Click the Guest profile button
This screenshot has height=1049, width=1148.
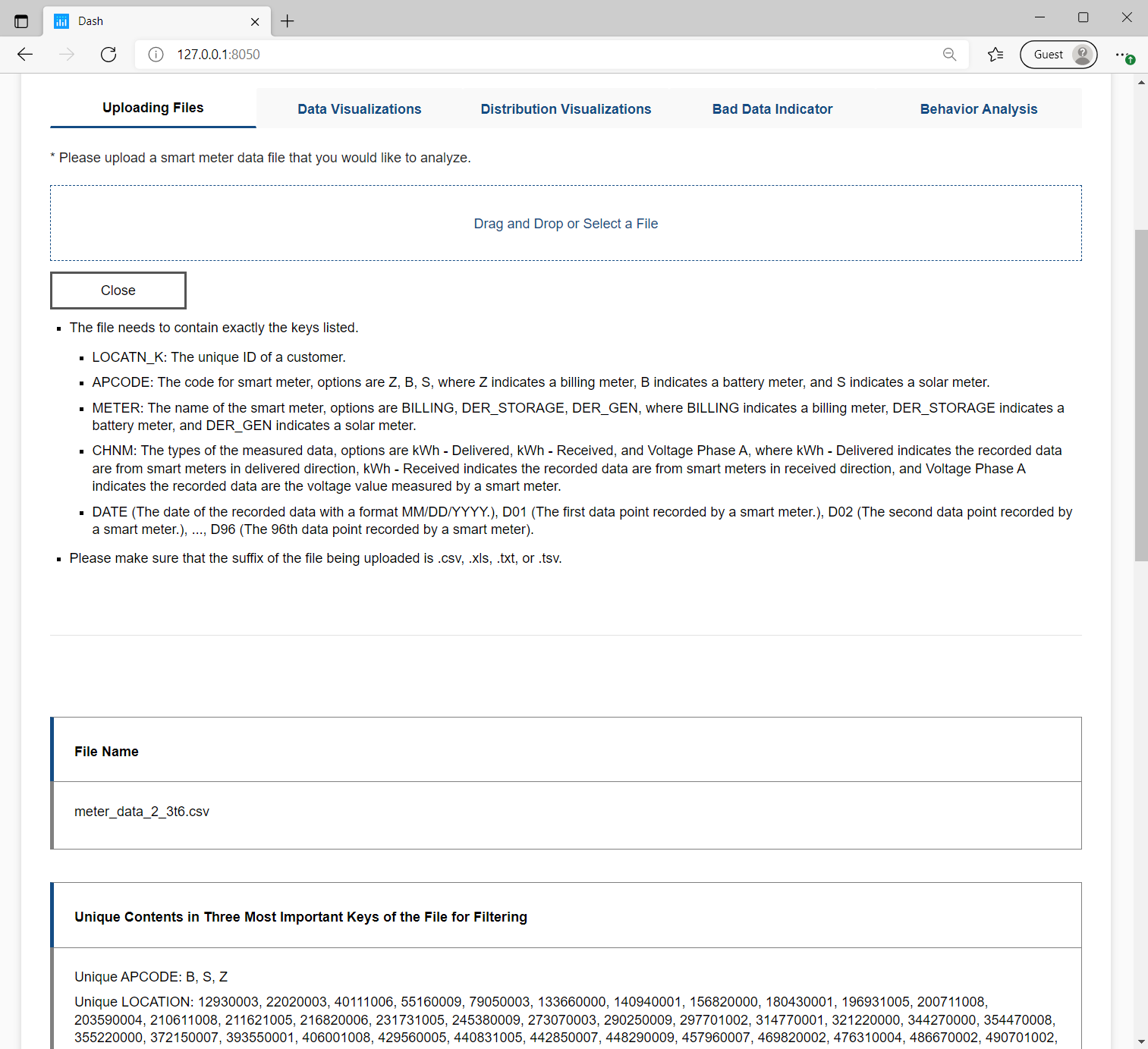click(1058, 55)
